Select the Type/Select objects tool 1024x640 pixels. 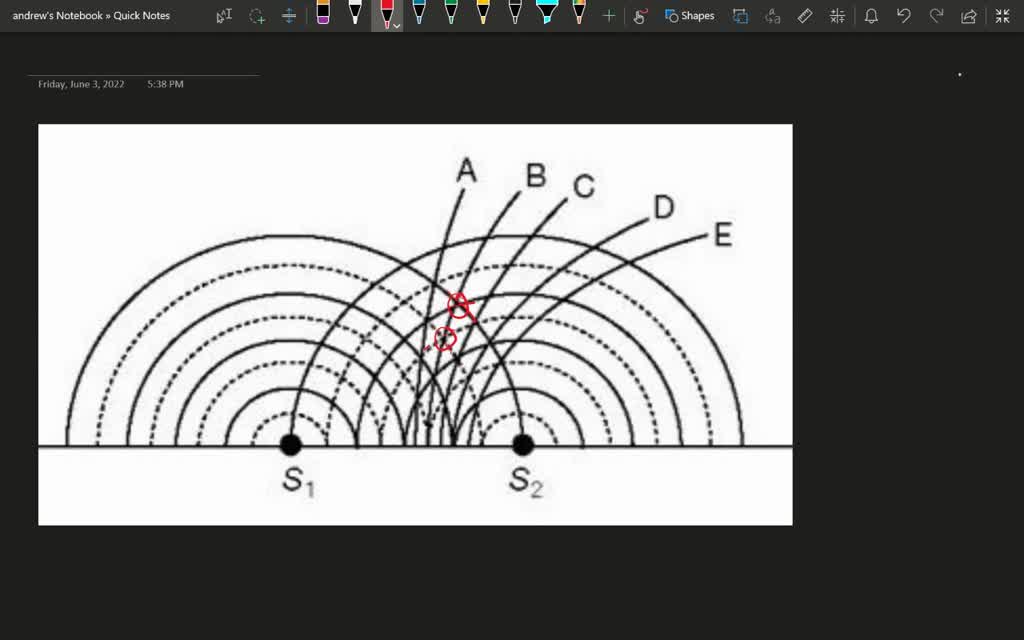(x=224, y=16)
